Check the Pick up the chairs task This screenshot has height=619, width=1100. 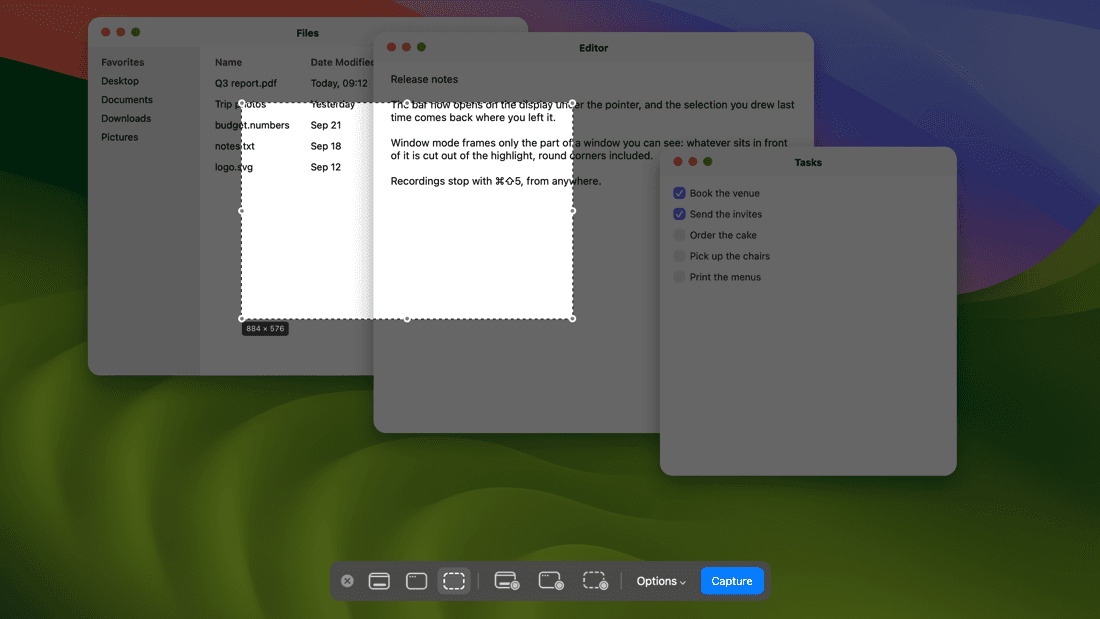(x=679, y=256)
